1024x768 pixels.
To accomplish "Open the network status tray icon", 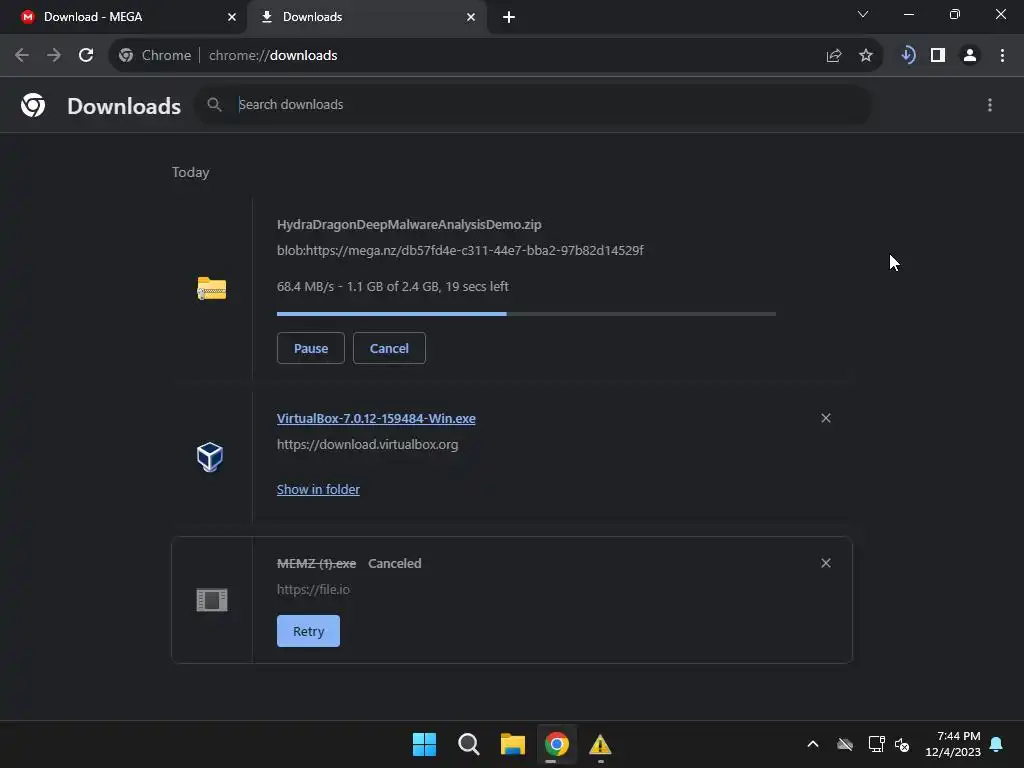I will [876, 744].
